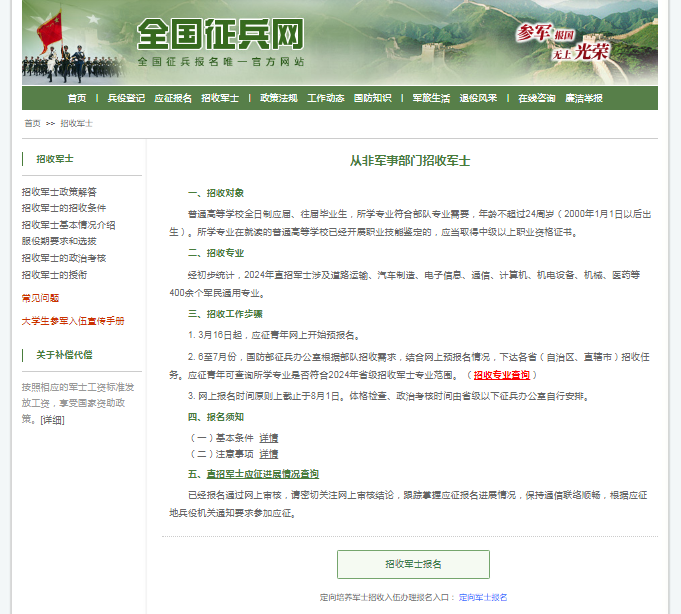
Task: Open 在线咨询 menu item
Action: [536, 98]
